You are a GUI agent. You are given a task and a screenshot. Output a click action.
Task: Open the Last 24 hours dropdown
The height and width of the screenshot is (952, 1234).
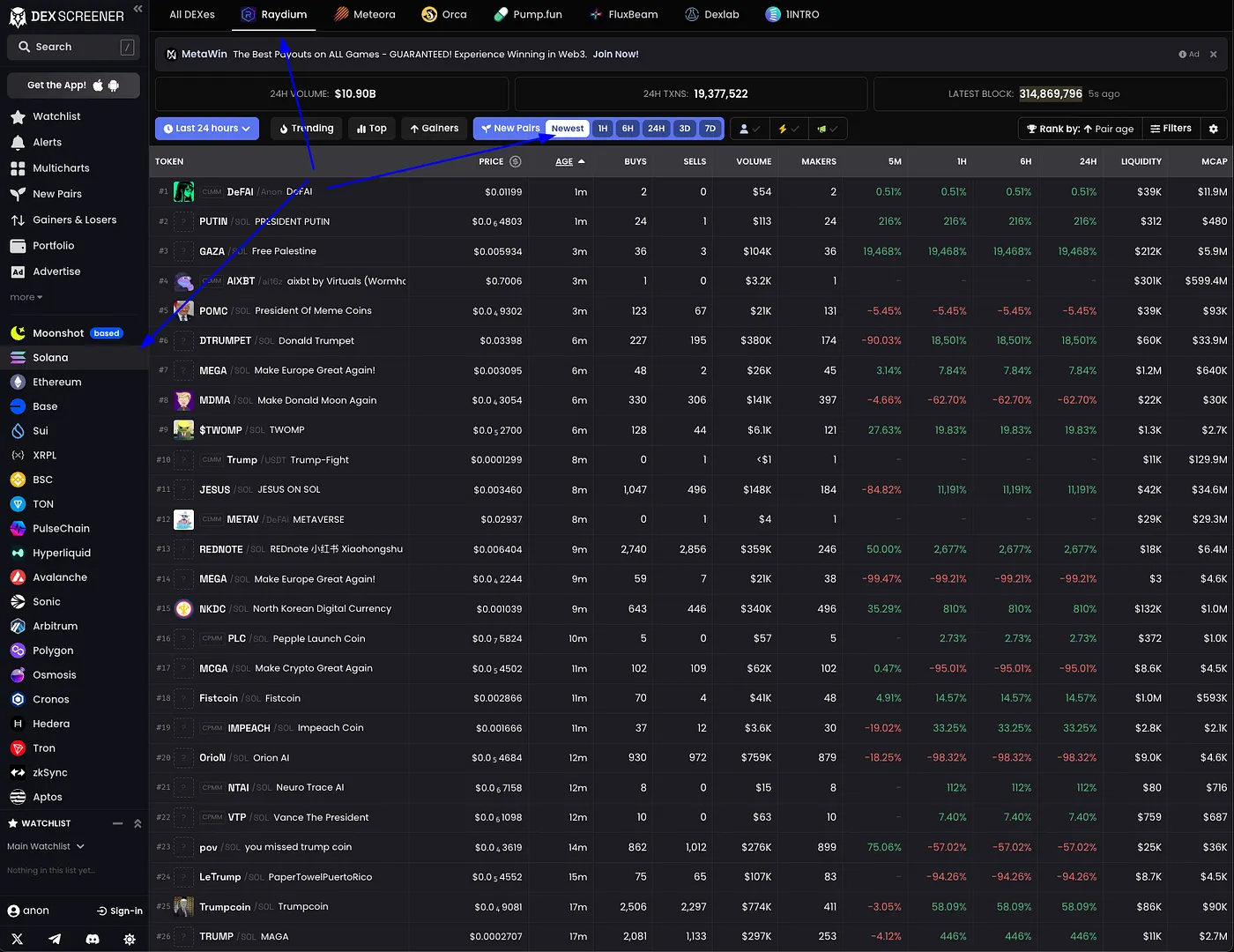point(207,129)
